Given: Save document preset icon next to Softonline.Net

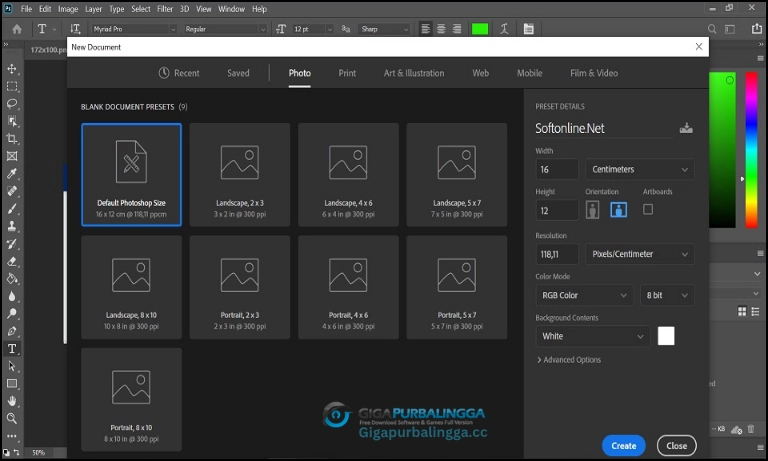Looking at the screenshot, I should [x=686, y=128].
